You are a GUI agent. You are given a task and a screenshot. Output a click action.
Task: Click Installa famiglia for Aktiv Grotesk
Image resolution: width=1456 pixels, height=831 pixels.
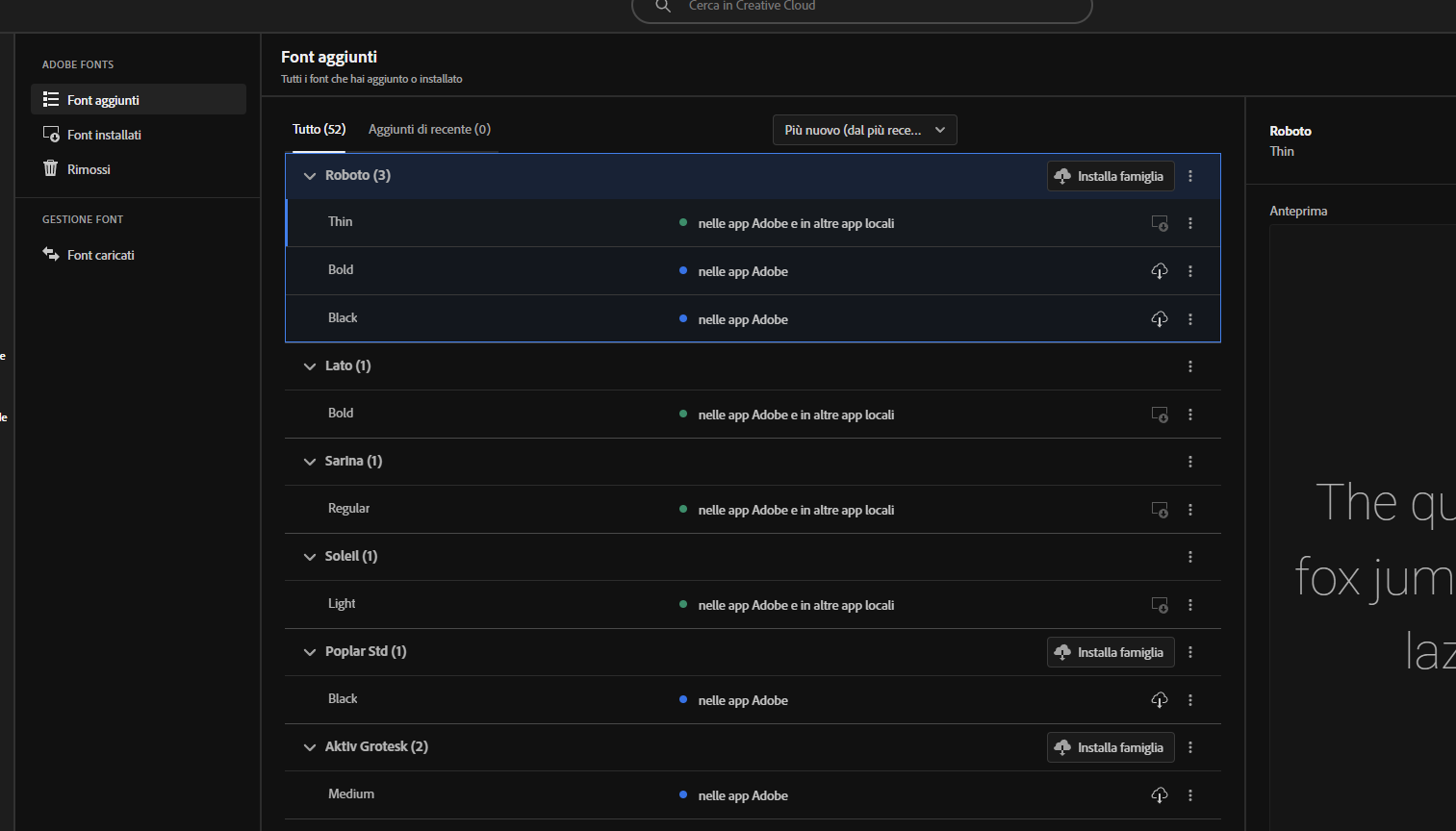[1111, 747]
